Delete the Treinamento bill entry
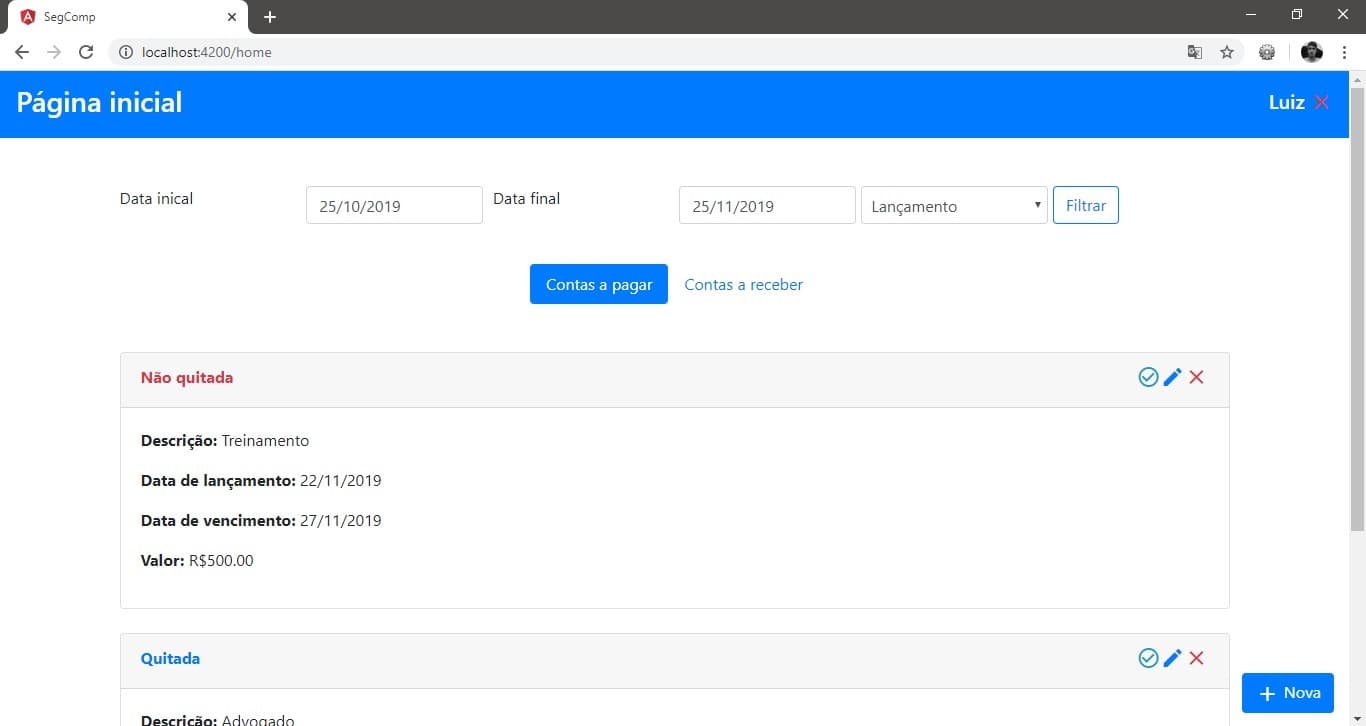 pos(1196,377)
